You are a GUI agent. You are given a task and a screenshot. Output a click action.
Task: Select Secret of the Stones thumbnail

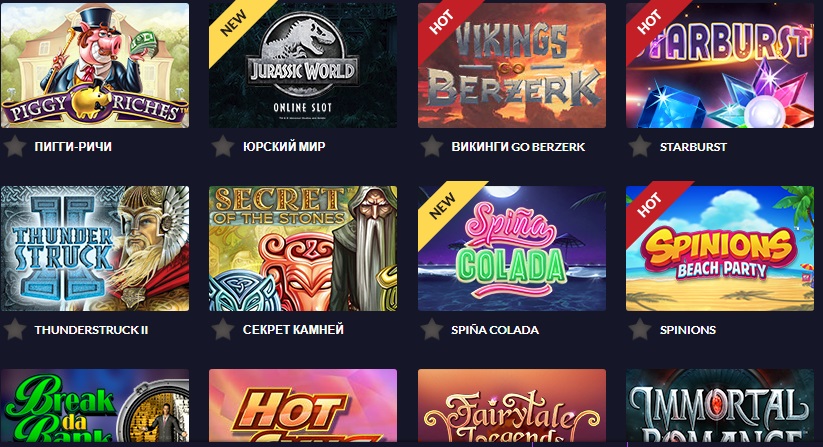(x=303, y=249)
